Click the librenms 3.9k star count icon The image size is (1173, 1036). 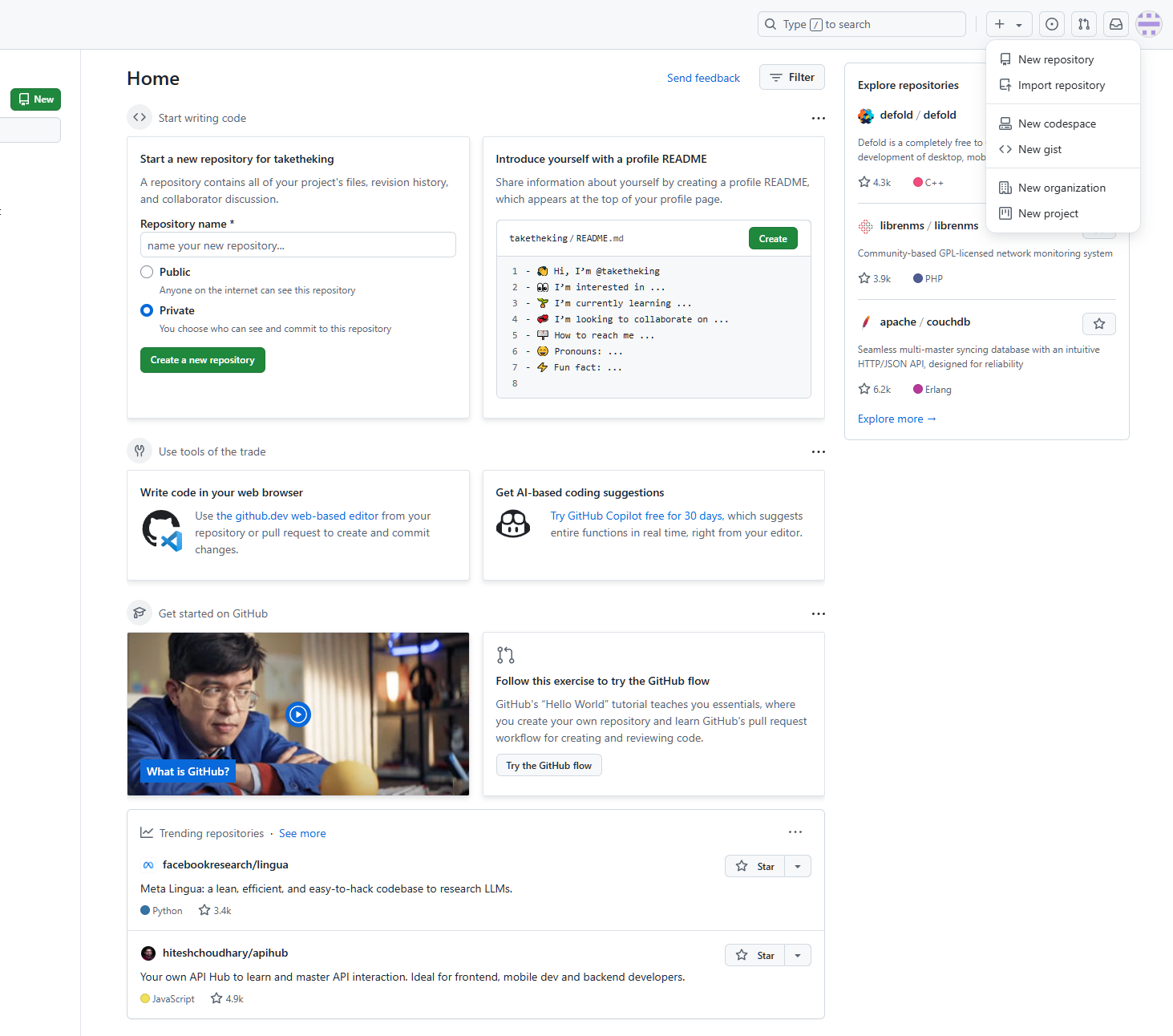[864, 278]
